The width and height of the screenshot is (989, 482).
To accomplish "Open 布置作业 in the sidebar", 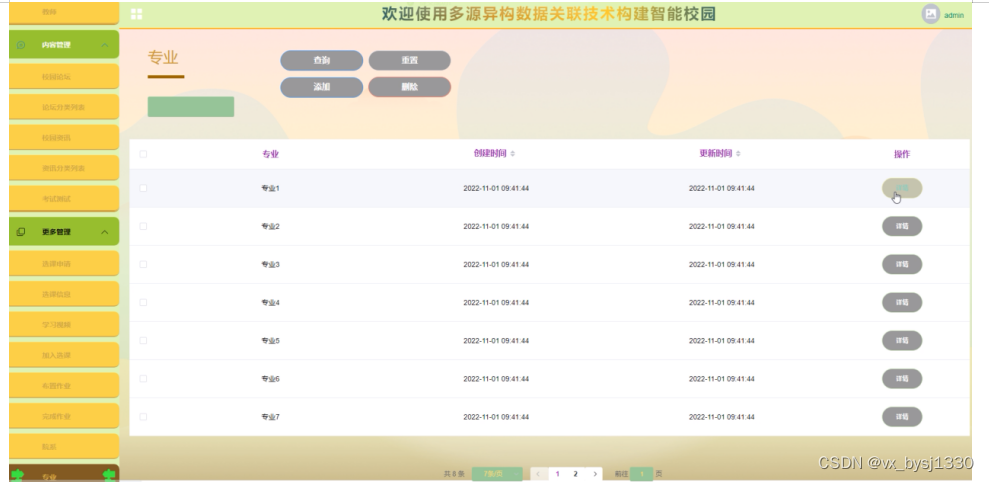I will click(x=64, y=385).
